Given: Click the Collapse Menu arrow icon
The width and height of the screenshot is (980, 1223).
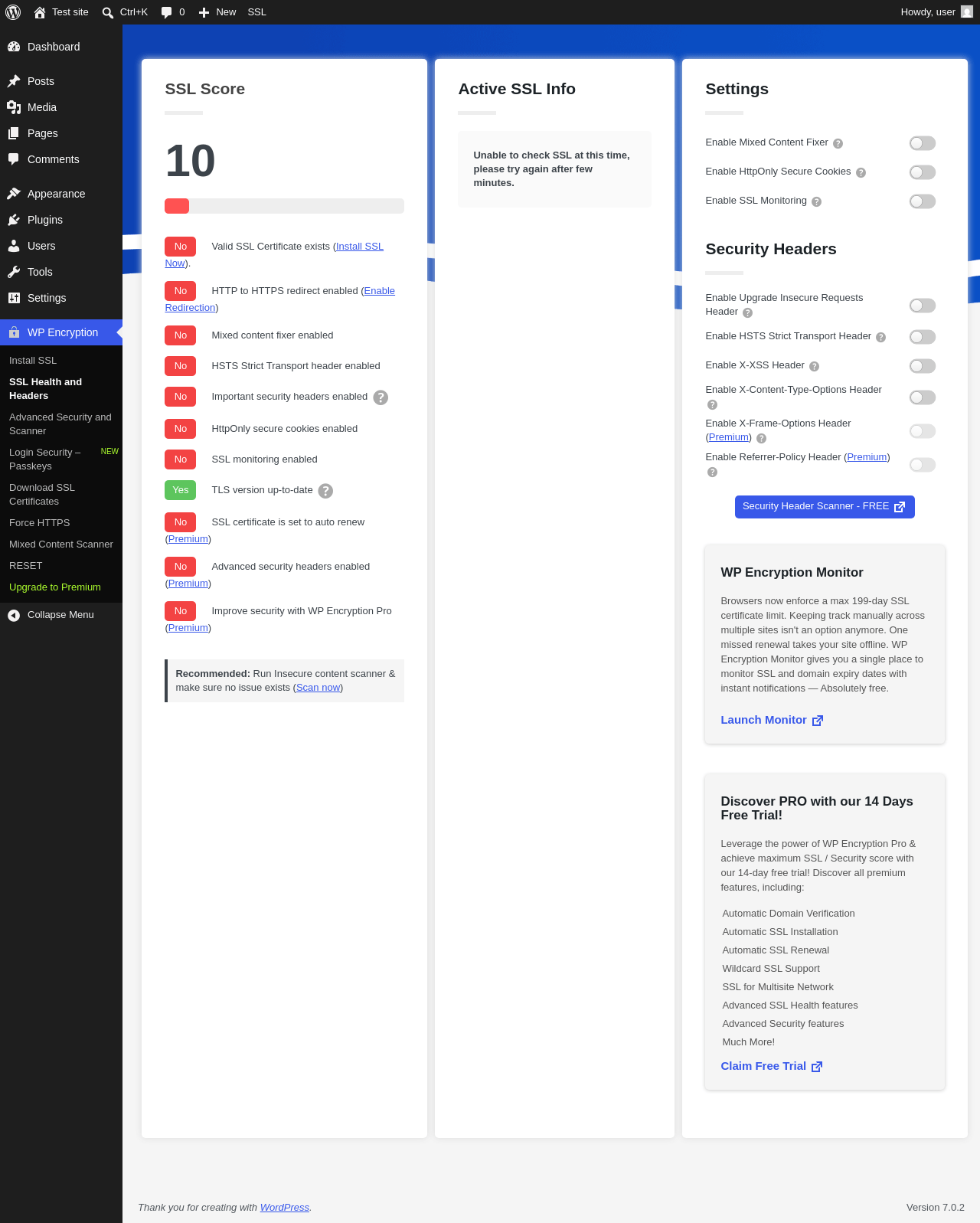Looking at the screenshot, I should point(14,615).
